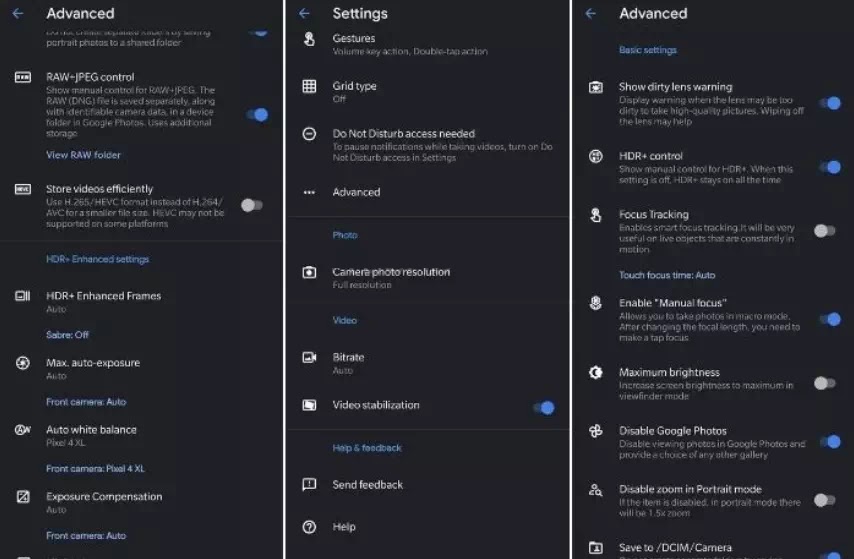Open HDR+ Enhanced Frames setting

(142, 302)
